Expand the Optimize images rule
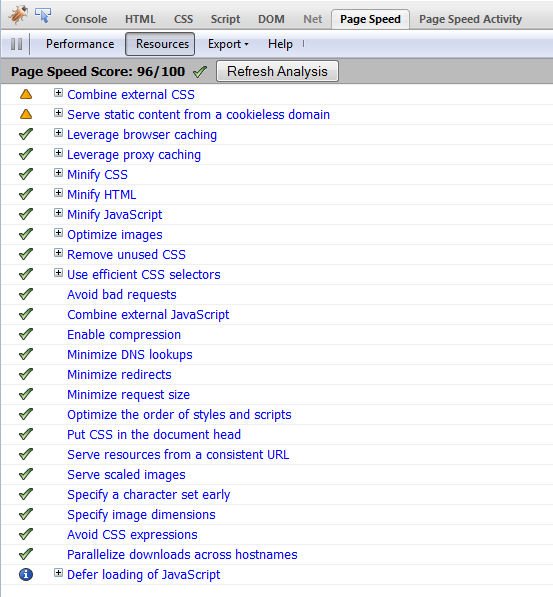Viewport: 553px width, 597px height. (58, 233)
